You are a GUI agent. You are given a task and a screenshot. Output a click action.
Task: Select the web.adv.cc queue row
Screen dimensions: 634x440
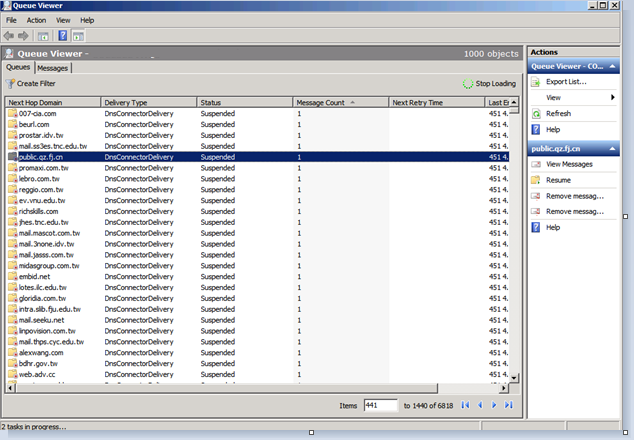click(258, 374)
